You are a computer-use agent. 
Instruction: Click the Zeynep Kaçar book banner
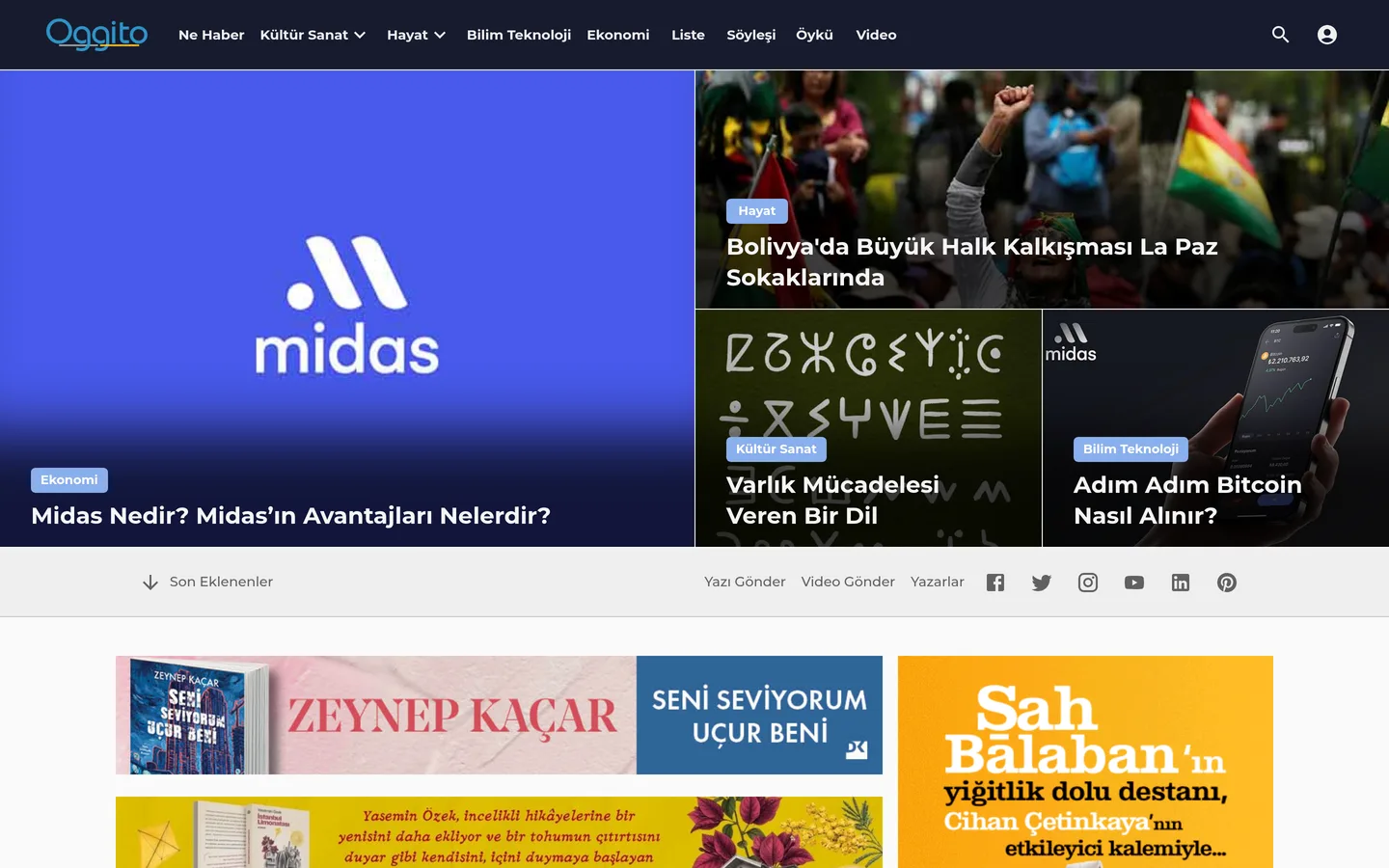[499, 715]
